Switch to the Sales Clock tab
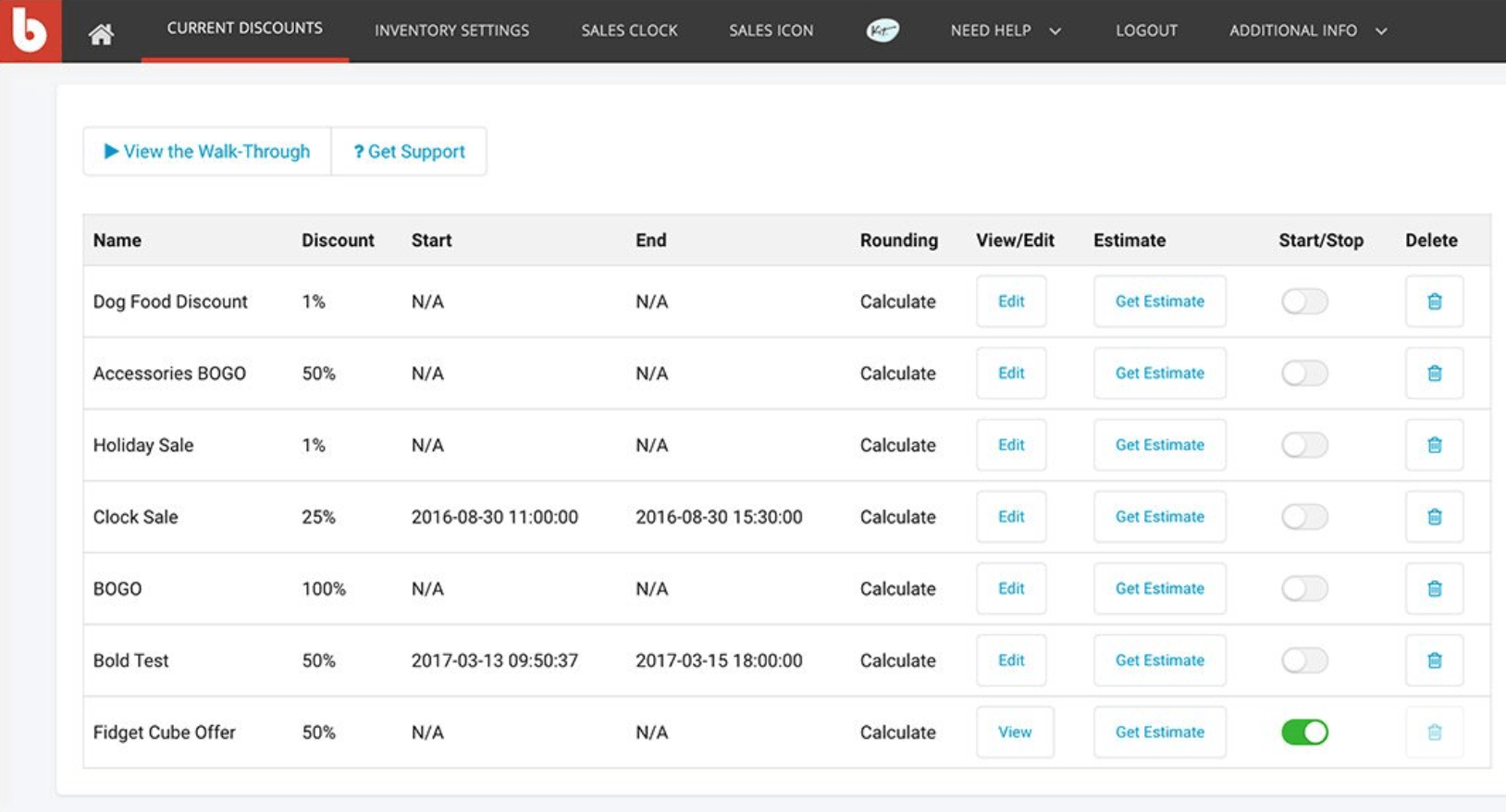Screen dimensions: 1506x812 (629, 31)
